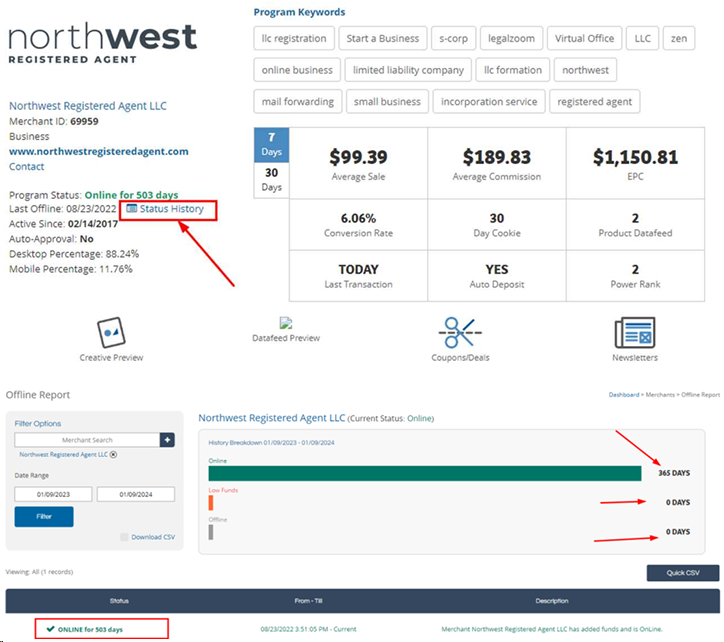Open the Creative Preview icon

pos(111,332)
